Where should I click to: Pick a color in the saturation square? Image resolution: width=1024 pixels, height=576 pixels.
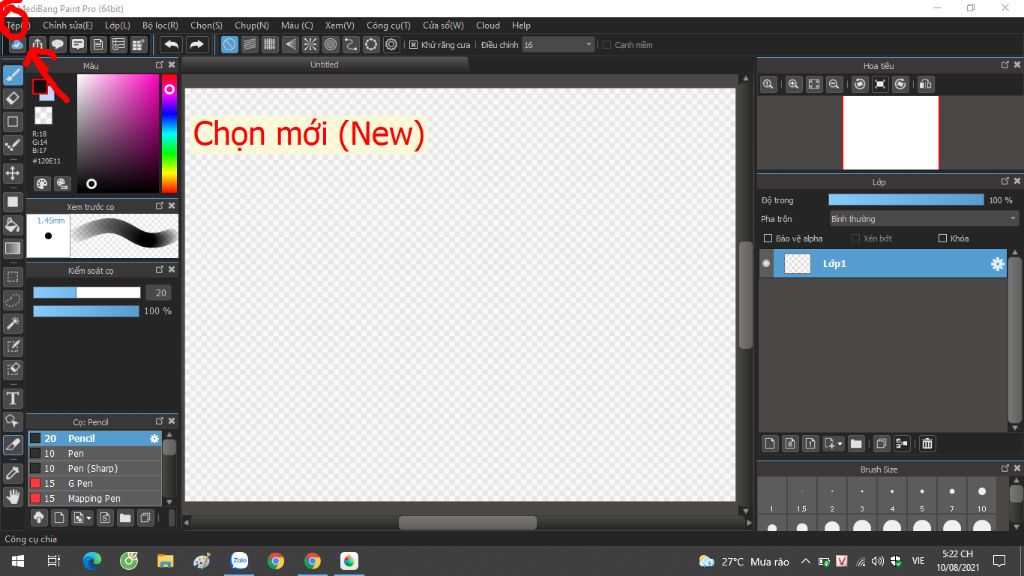click(x=118, y=133)
